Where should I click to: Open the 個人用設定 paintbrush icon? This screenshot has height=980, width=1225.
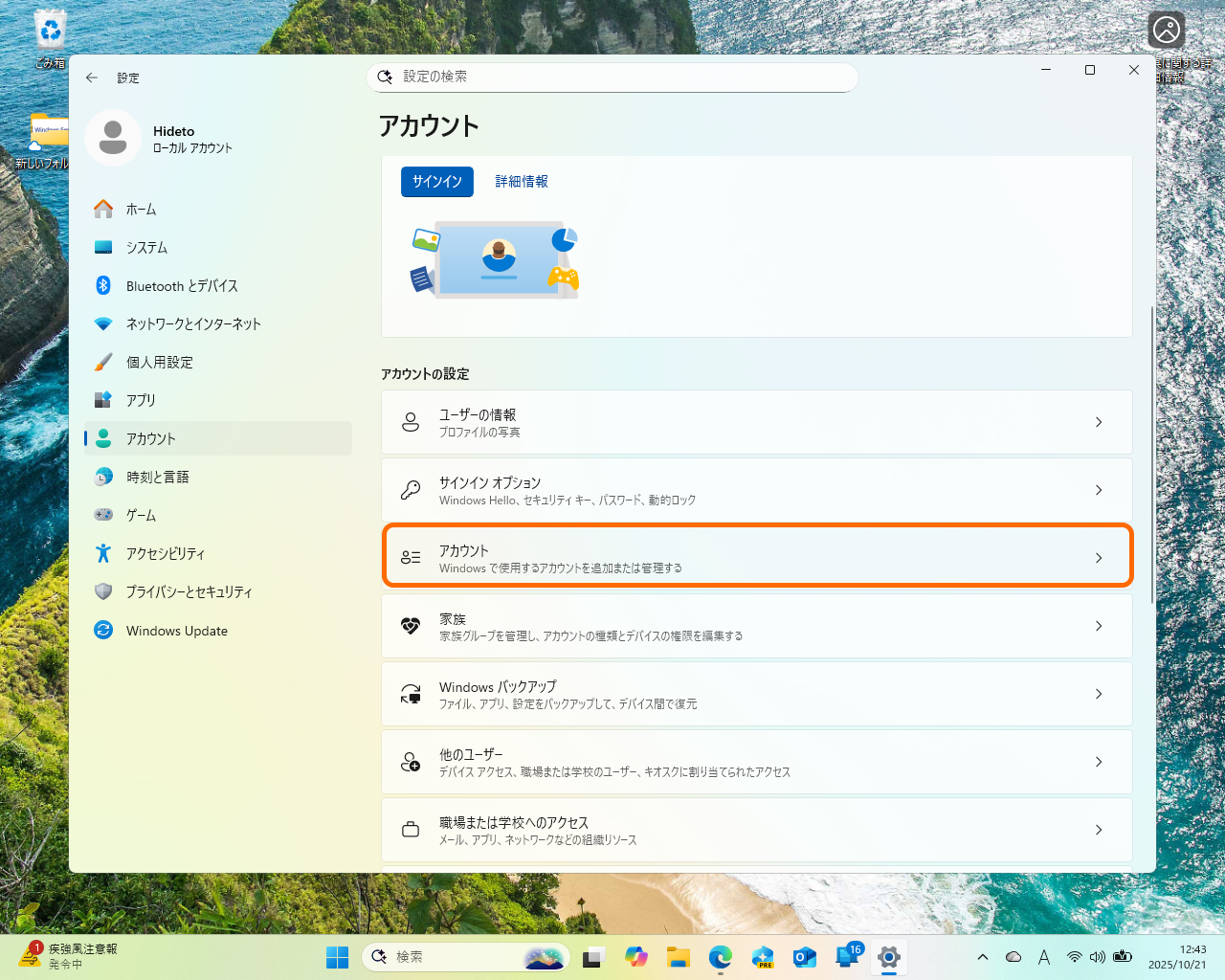(103, 362)
